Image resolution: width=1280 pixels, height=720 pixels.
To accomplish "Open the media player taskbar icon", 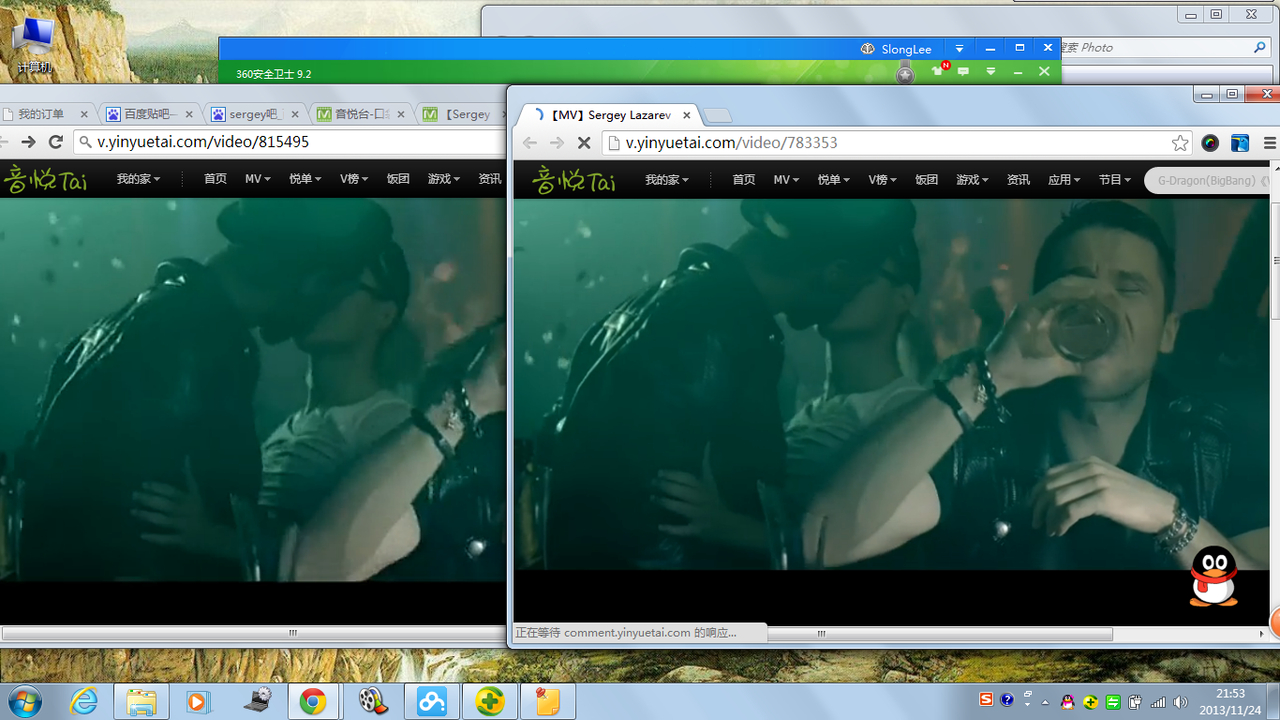I will [198, 702].
